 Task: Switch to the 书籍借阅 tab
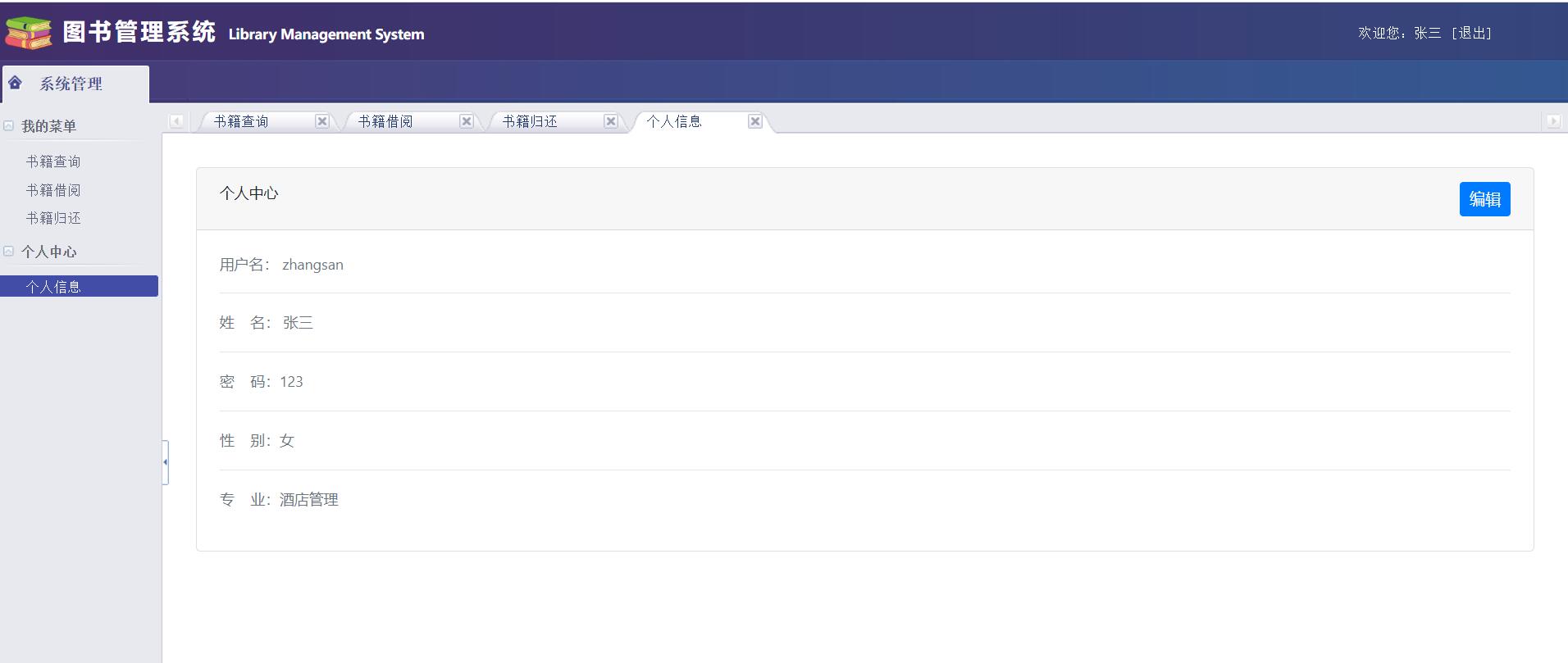point(385,121)
